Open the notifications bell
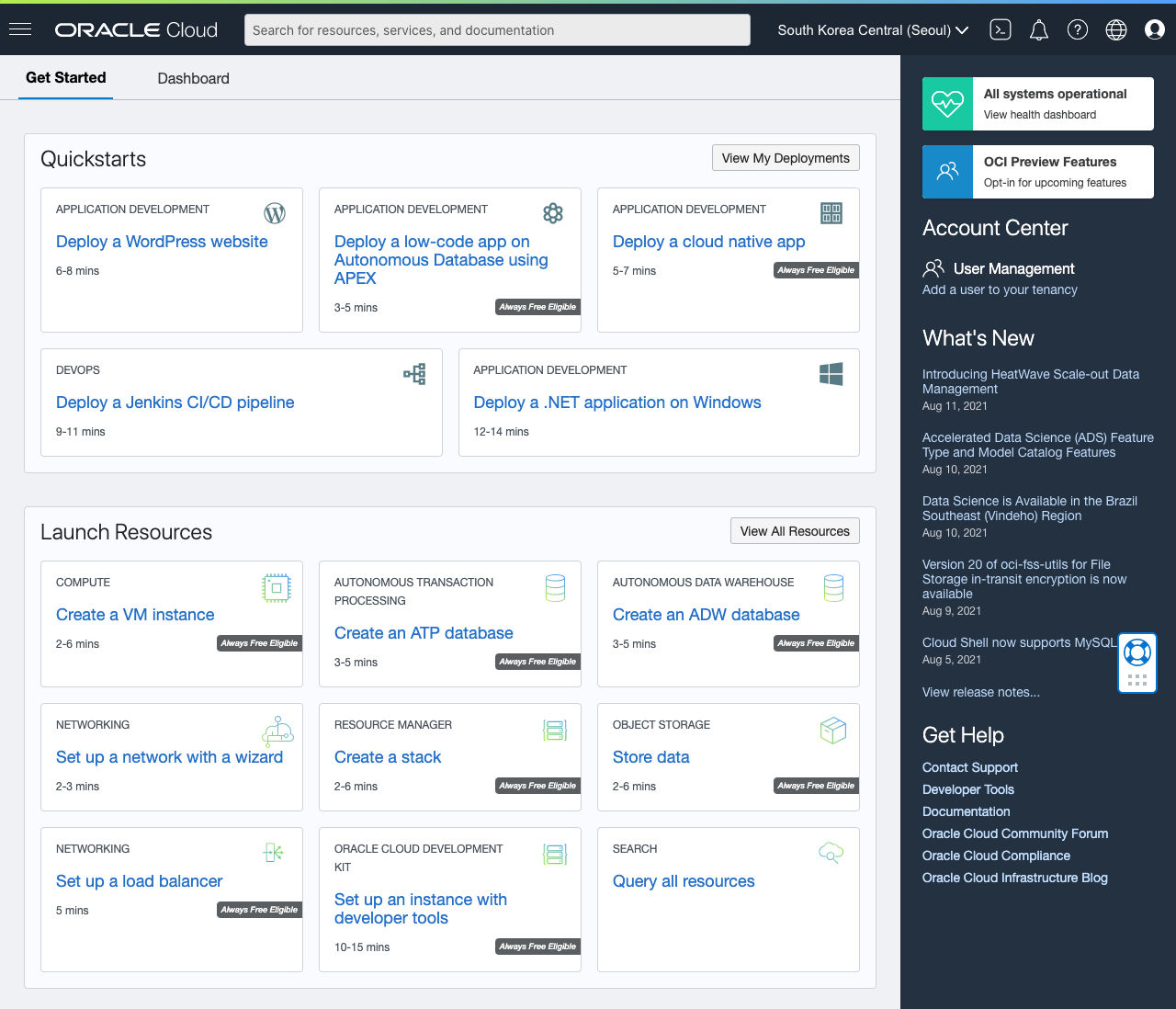 [x=1039, y=29]
